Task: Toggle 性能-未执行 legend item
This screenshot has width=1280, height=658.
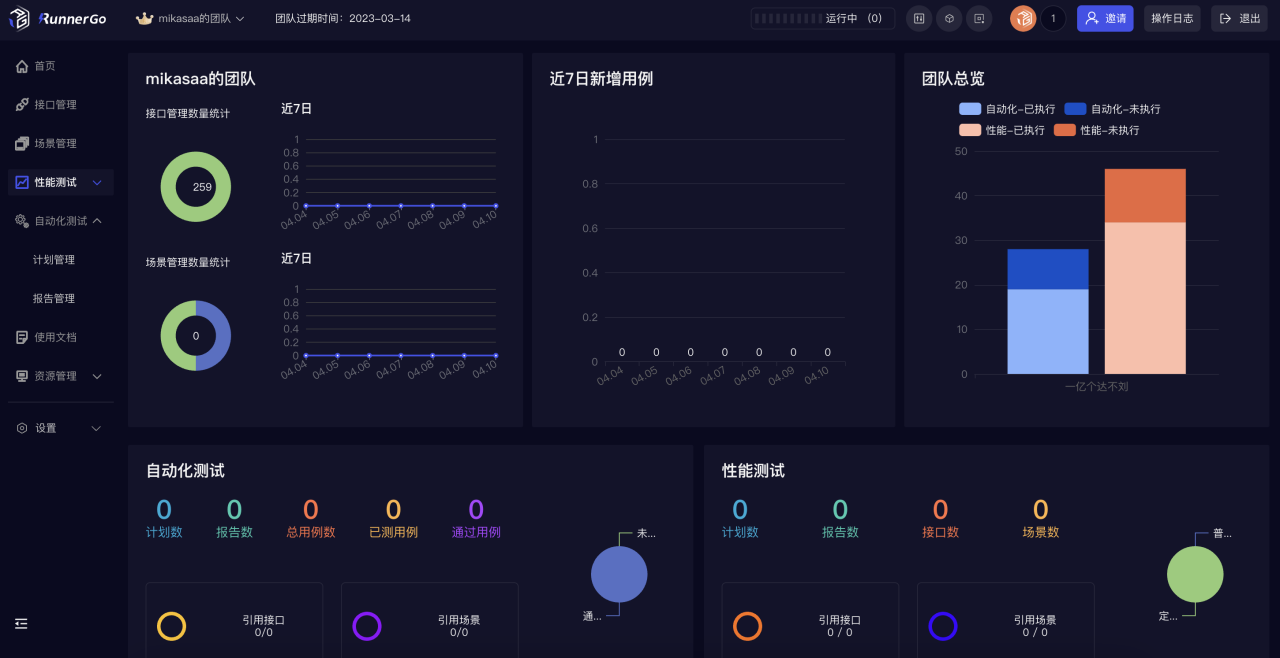Action: pos(1096,130)
